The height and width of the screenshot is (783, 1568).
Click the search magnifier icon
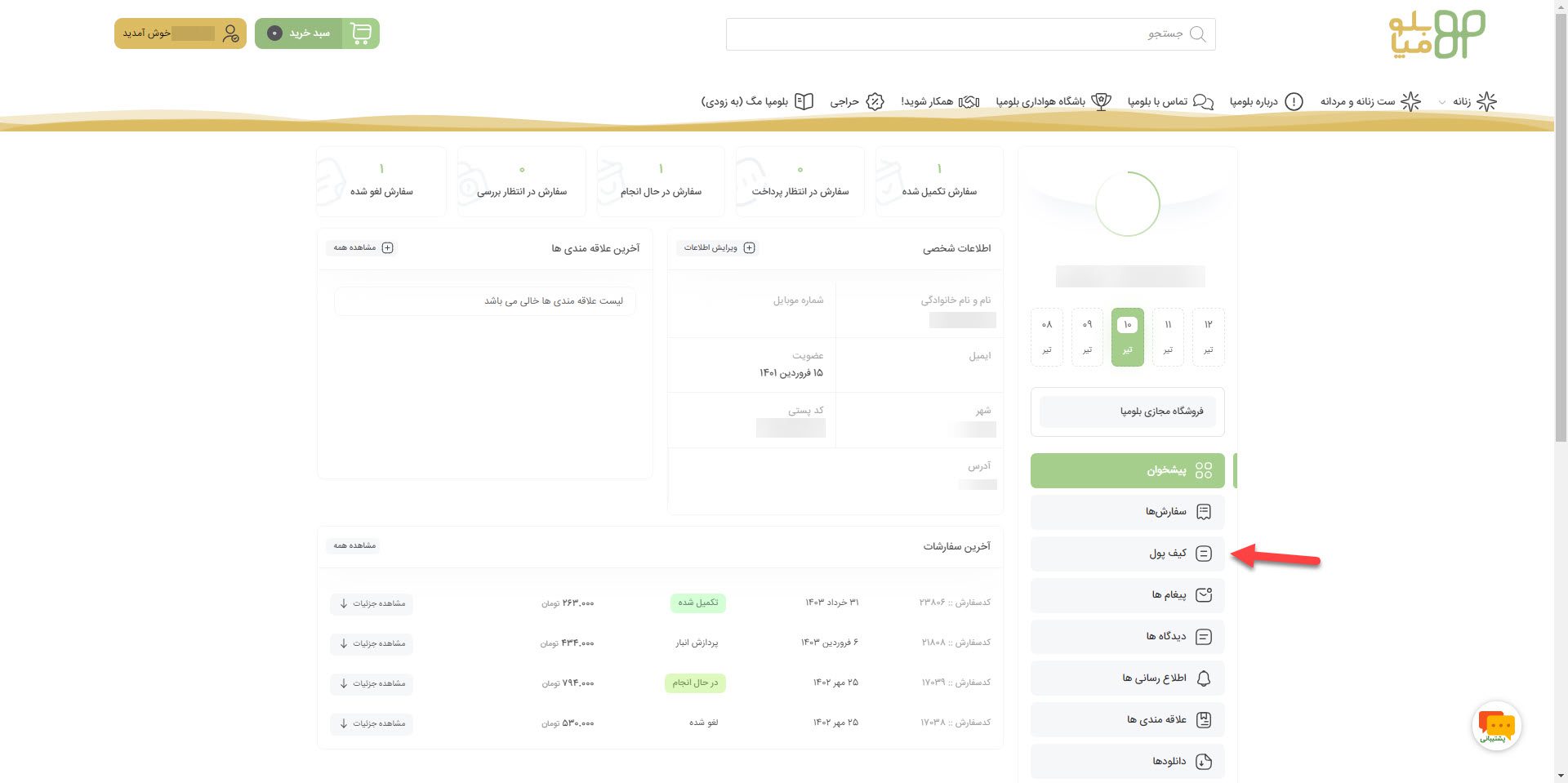1197,34
